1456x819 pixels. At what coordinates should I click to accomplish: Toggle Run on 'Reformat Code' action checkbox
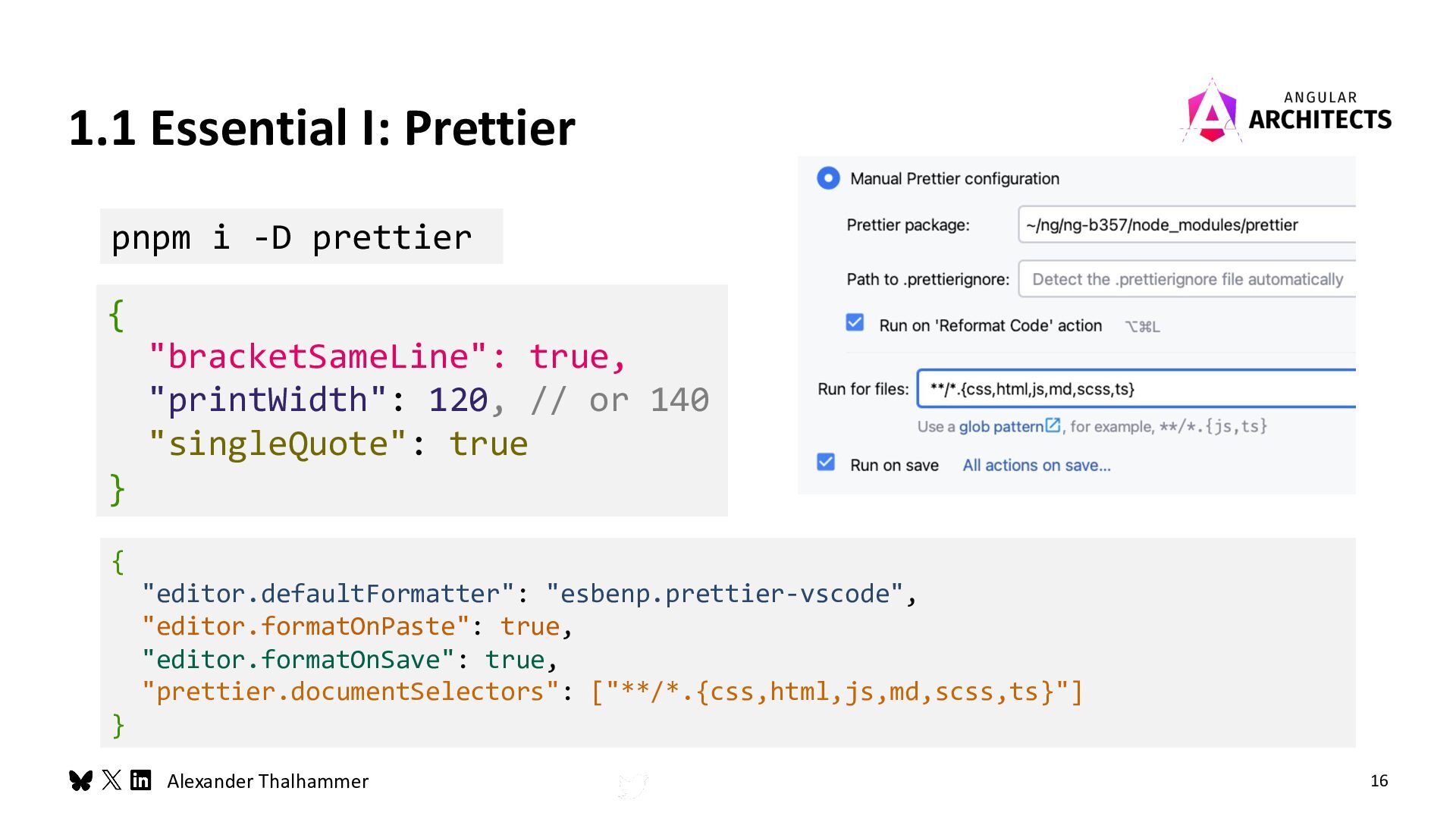(855, 323)
